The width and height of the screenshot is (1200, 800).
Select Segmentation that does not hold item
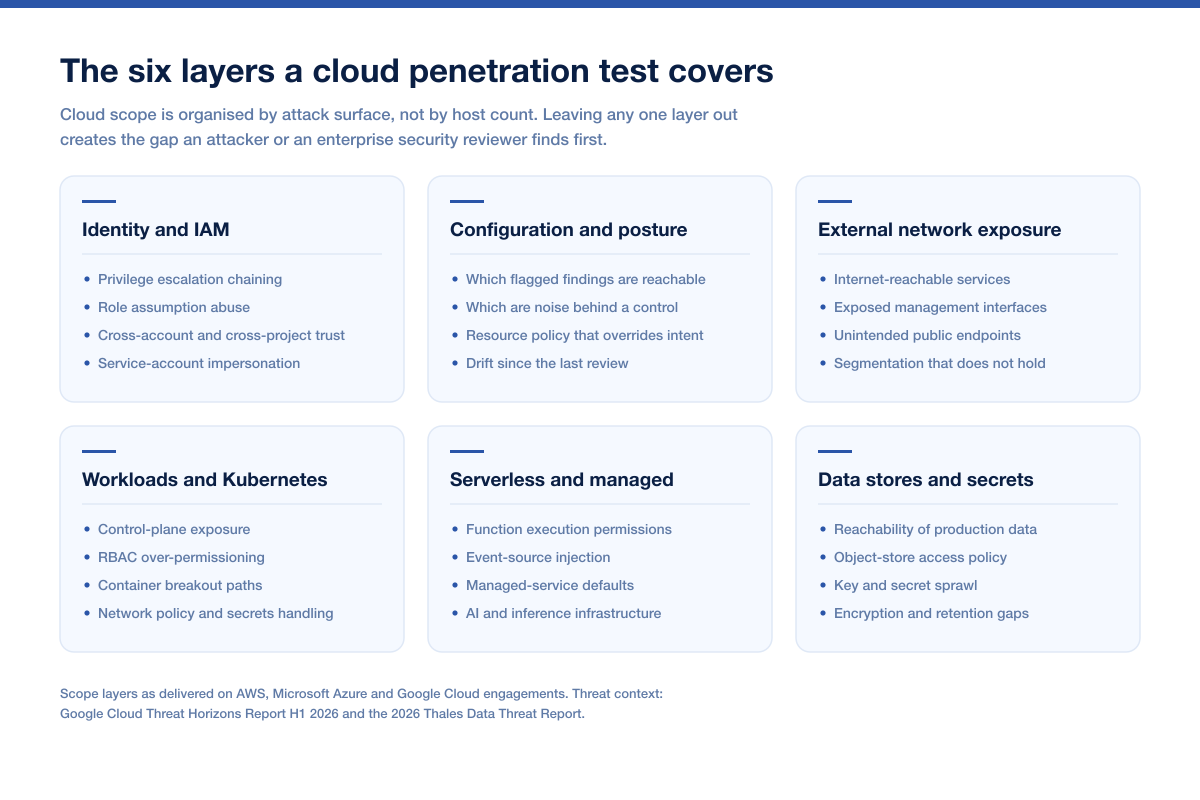coord(940,364)
